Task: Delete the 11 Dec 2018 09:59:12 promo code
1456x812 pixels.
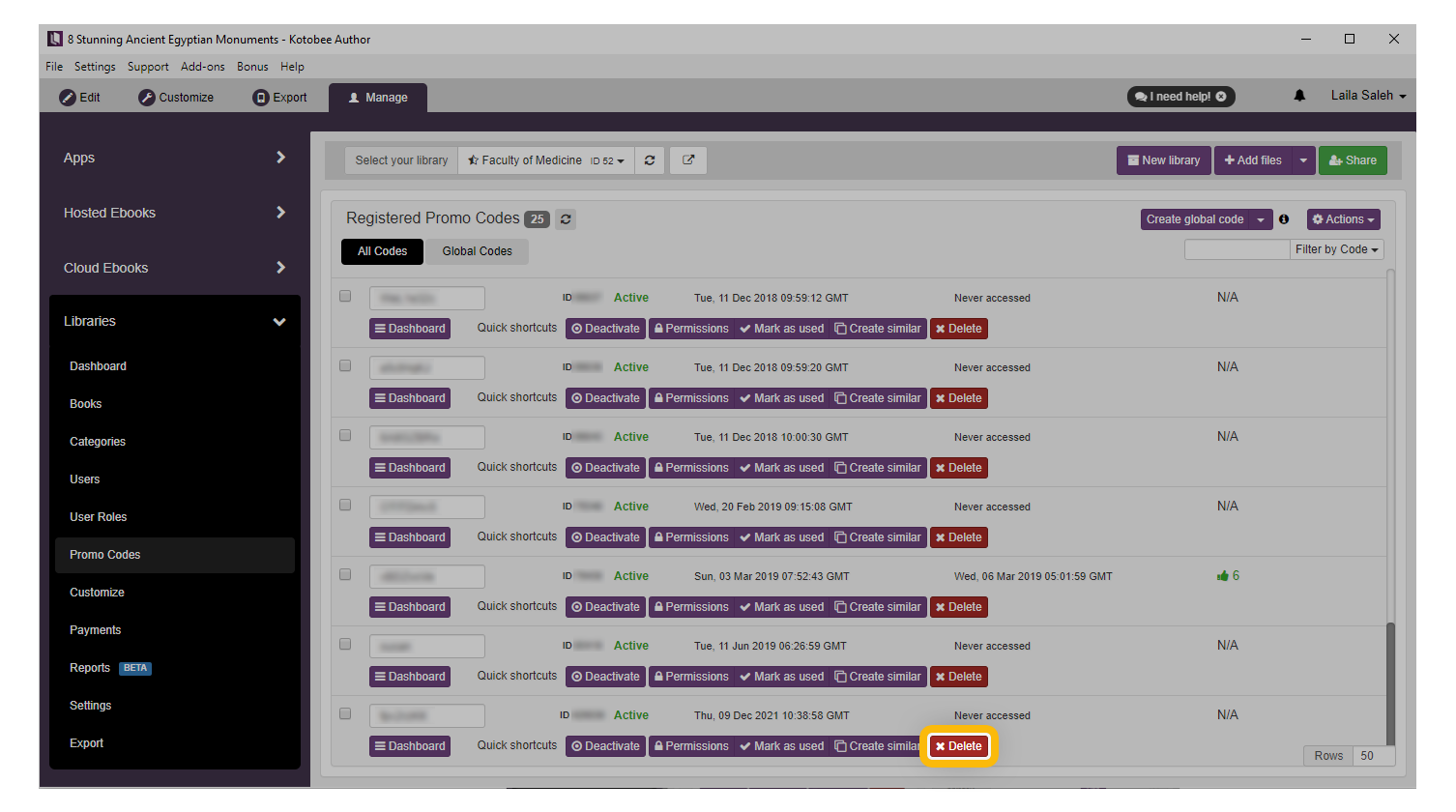Action: coord(959,329)
